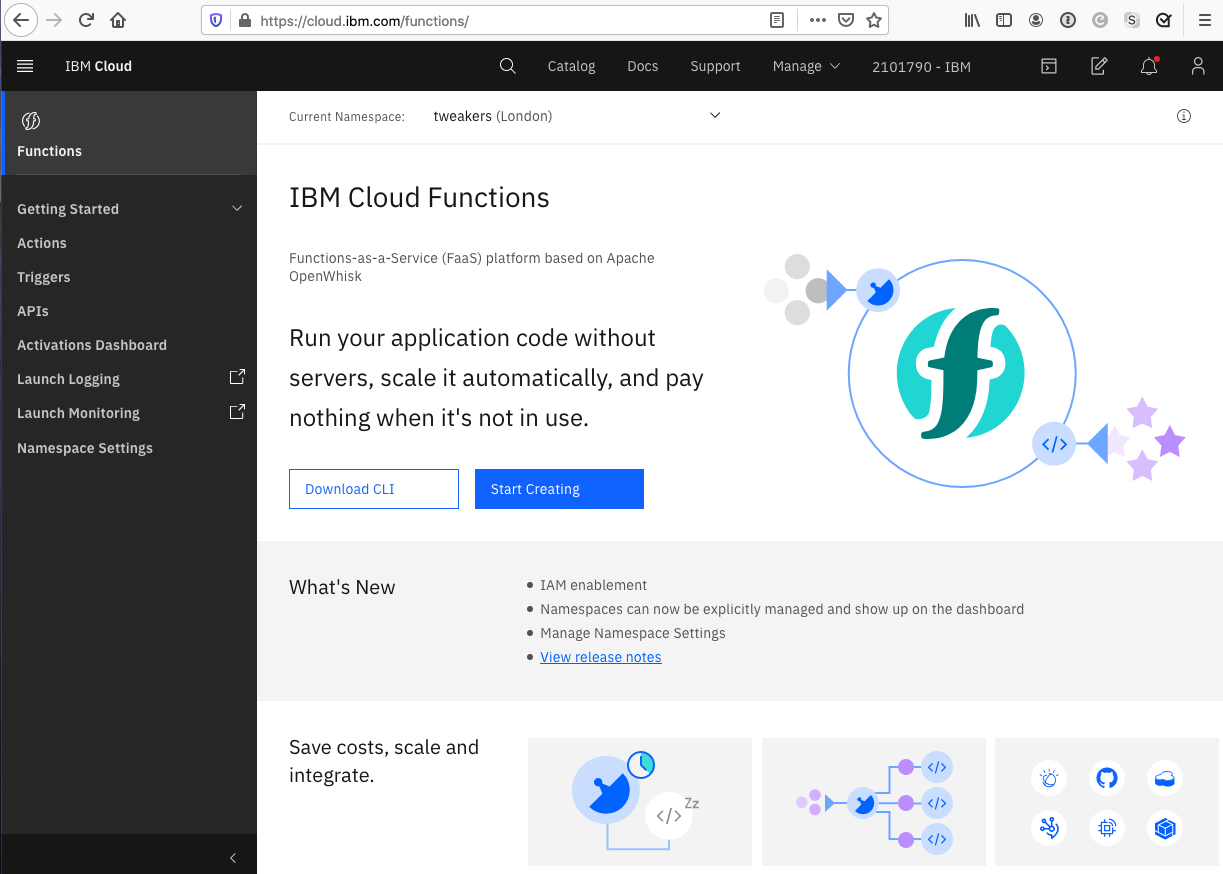Click the GitHub integration icon
The width and height of the screenshot is (1223, 874).
click(x=1106, y=778)
